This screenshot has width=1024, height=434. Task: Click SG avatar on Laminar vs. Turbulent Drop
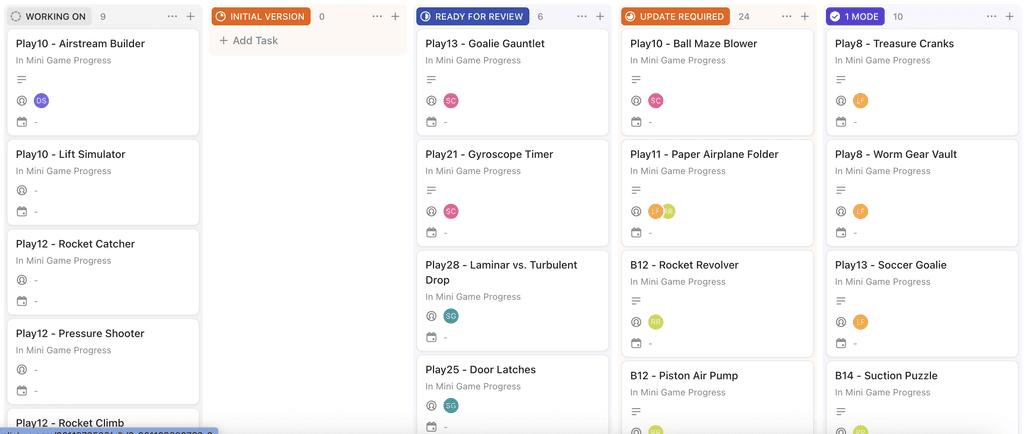click(451, 317)
